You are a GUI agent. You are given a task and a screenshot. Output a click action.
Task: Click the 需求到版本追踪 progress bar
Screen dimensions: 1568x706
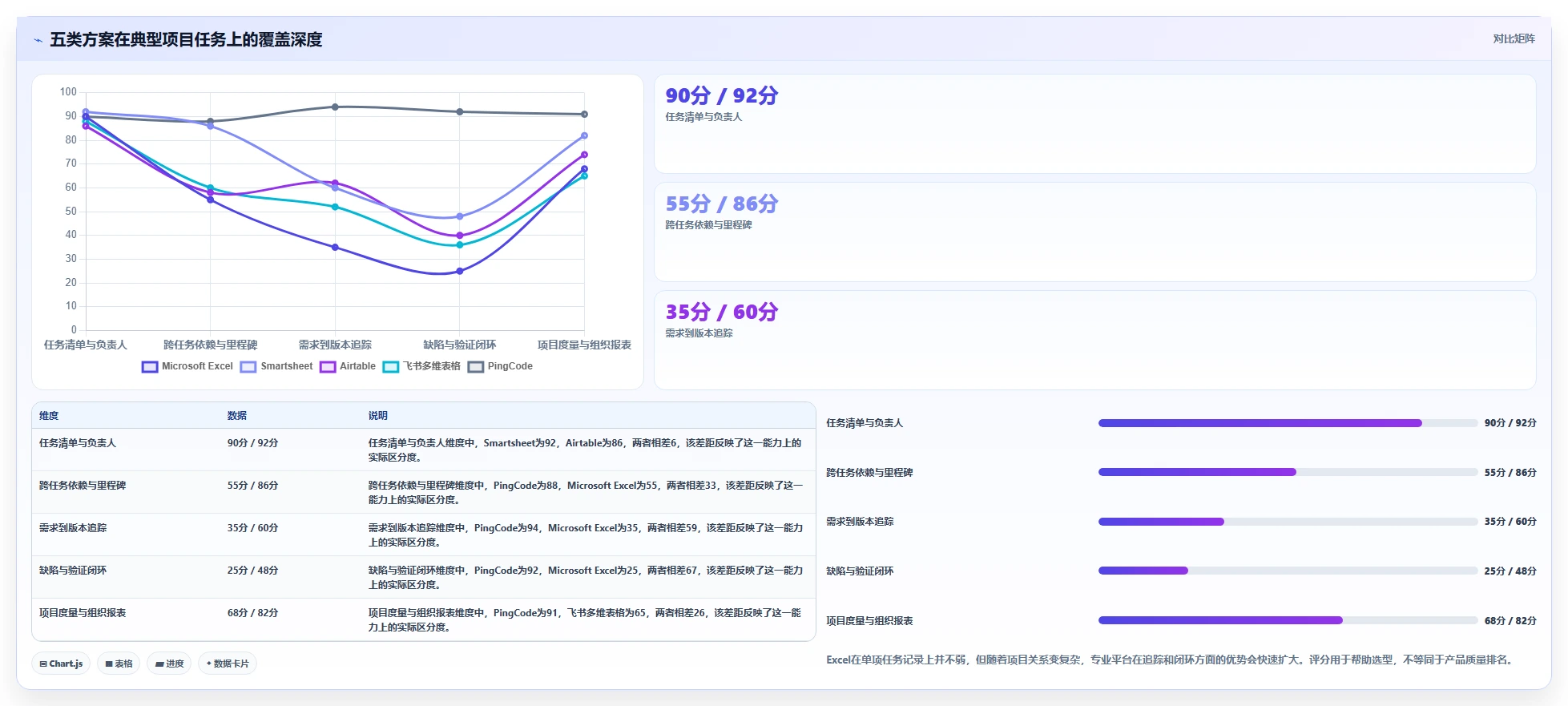[x=1288, y=522]
